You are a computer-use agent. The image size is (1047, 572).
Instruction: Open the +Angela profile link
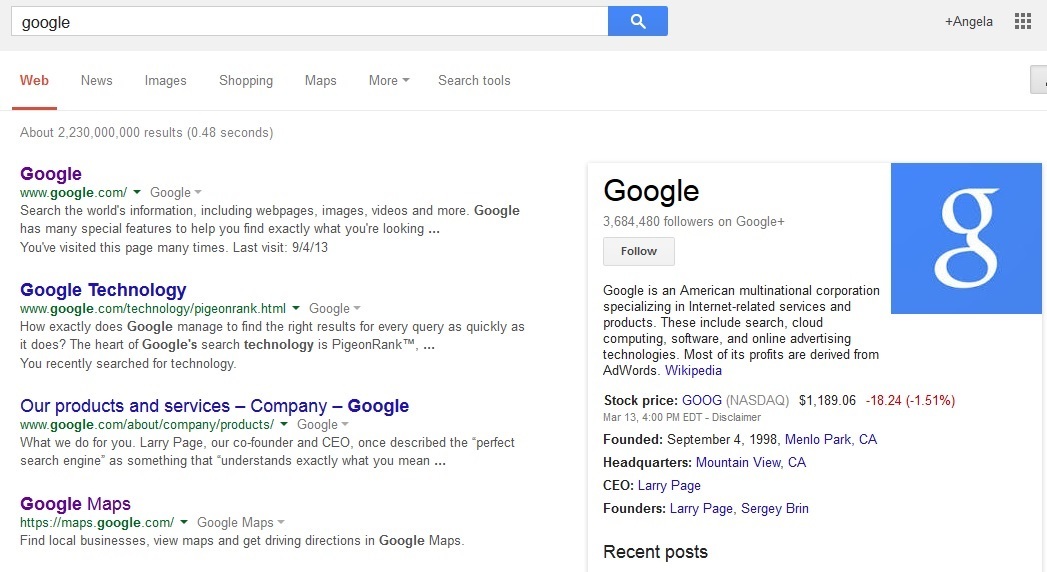[x=969, y=21]
